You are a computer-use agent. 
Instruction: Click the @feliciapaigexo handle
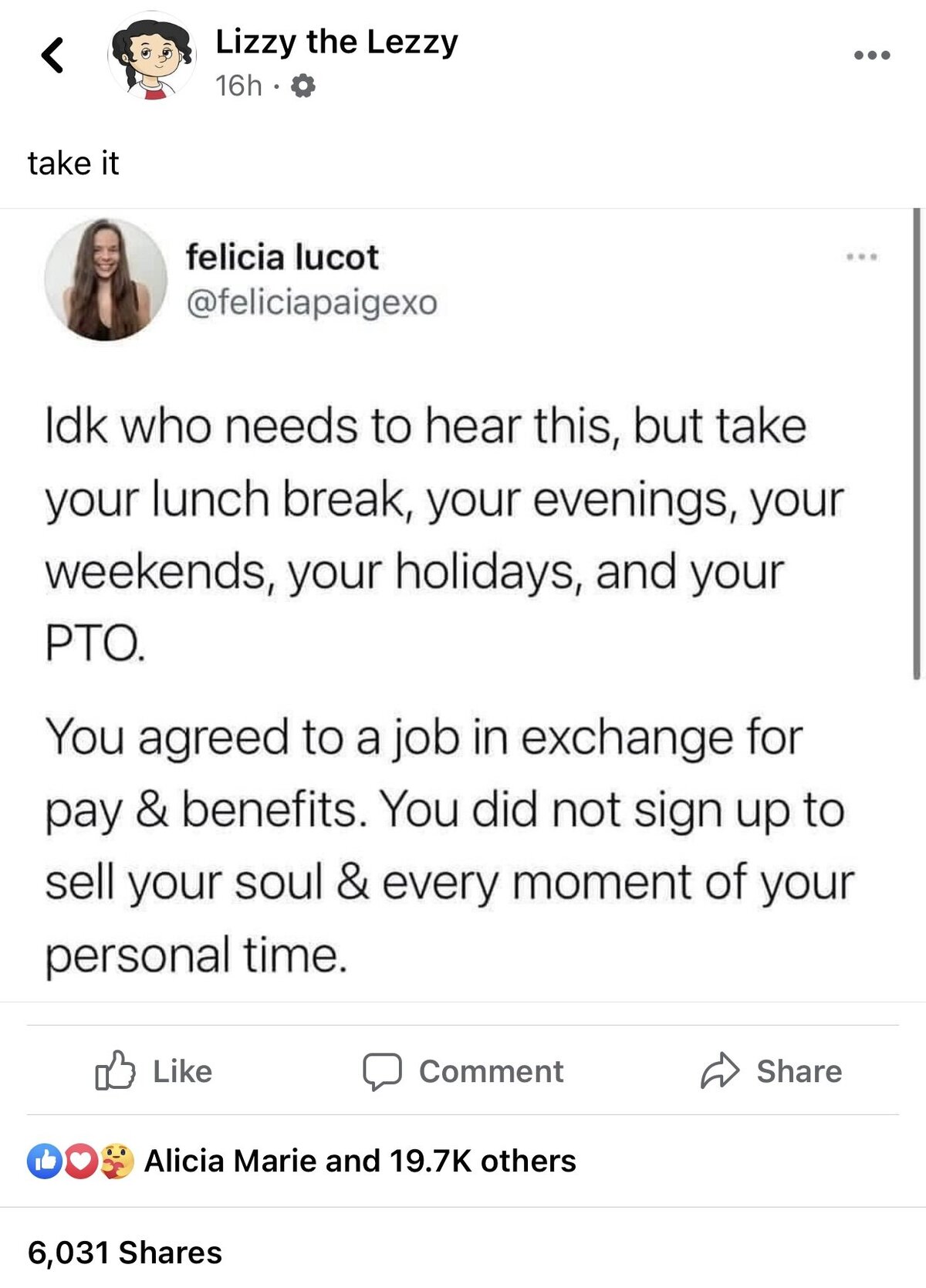[311, 303]
